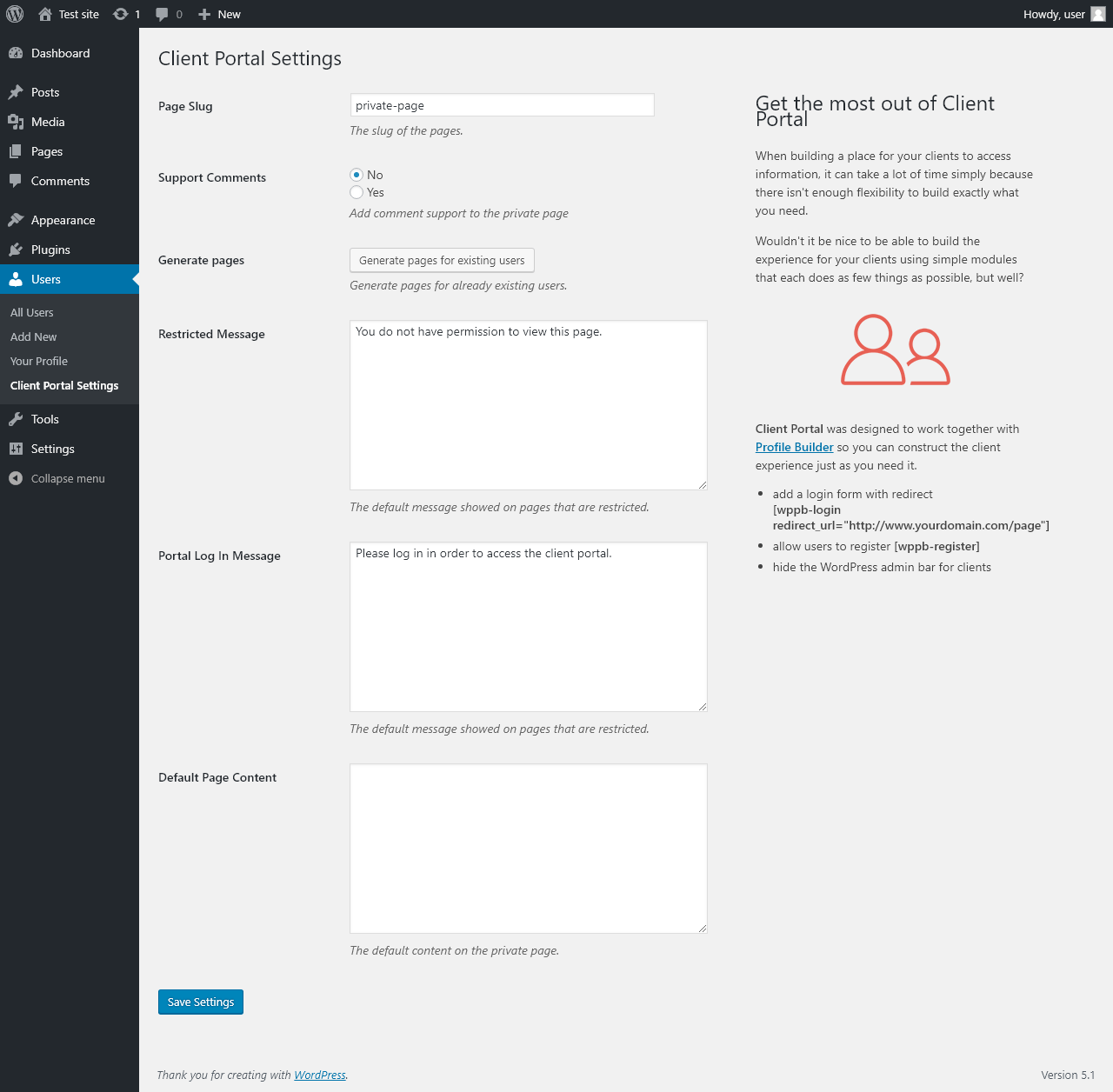Click the Comments sidebar bubble icon

[16, 181]
